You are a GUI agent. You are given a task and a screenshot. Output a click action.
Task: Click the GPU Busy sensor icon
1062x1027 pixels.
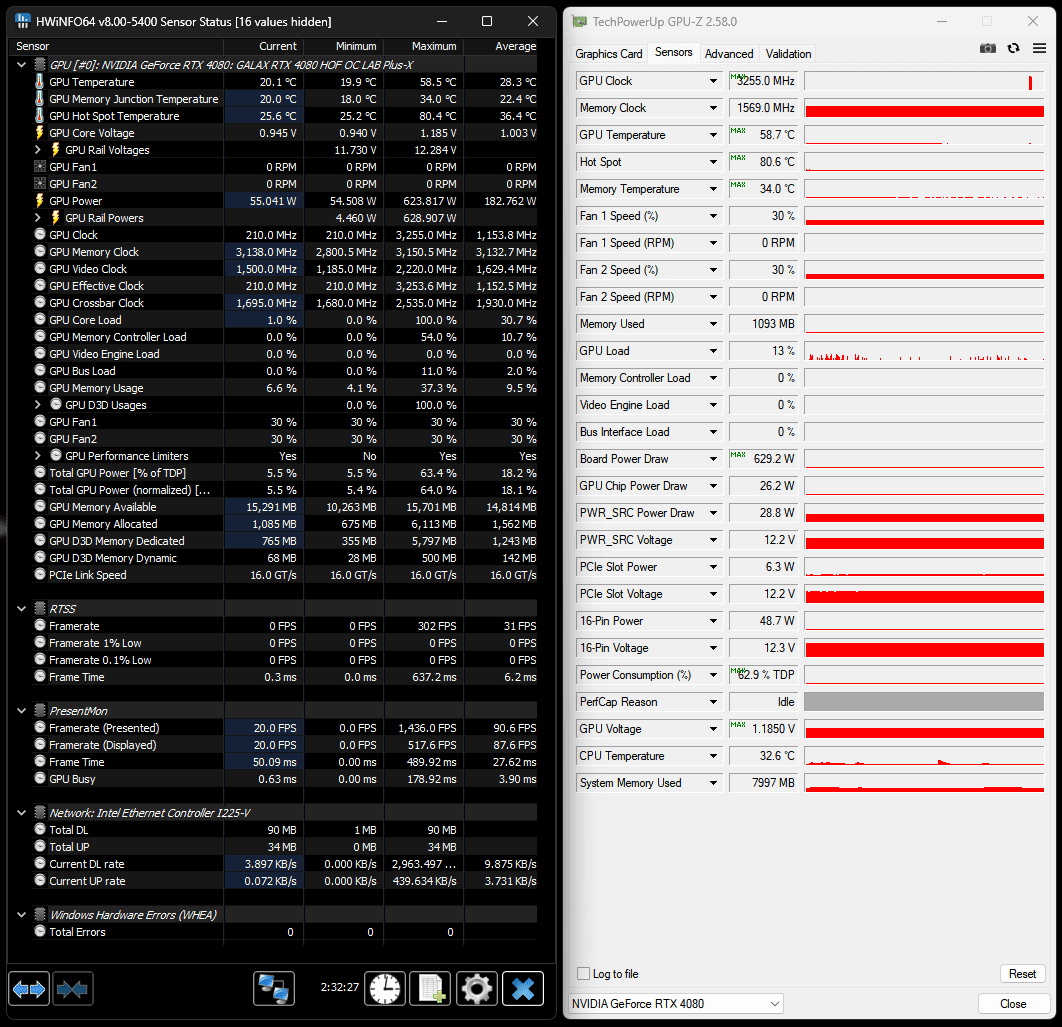click(40, 778)
